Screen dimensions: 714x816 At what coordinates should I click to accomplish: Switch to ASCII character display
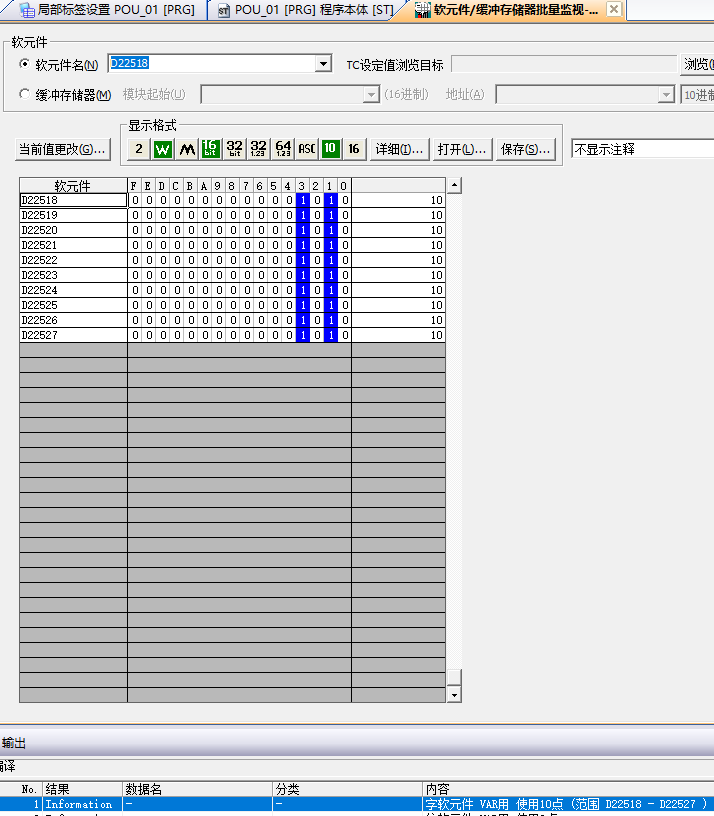point(307,149)
